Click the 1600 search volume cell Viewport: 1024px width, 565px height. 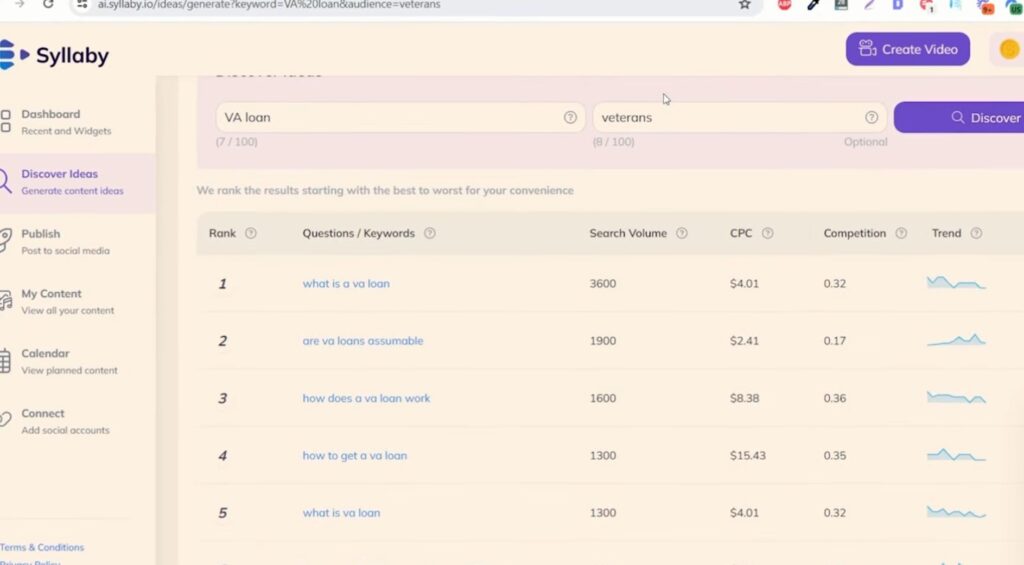[x=603, y=398]
